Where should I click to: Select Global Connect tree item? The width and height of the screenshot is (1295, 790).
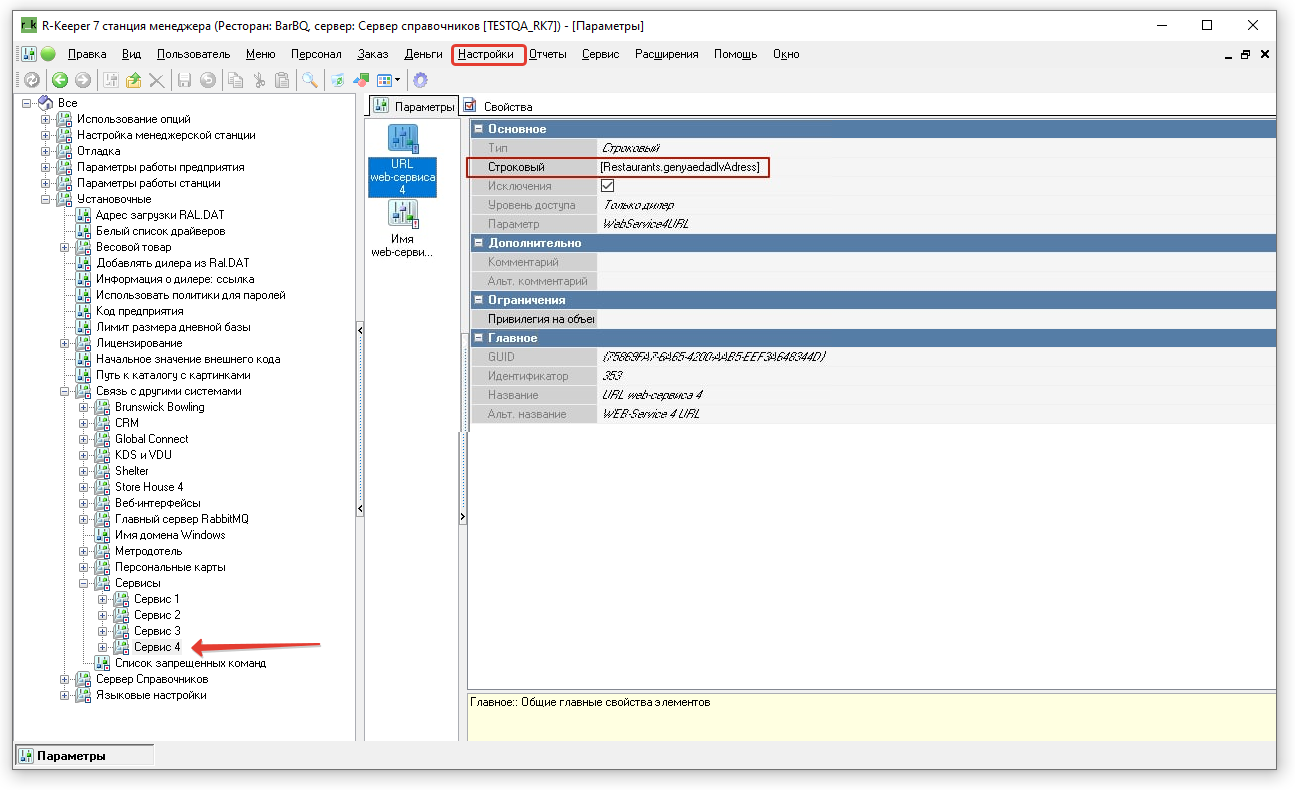(x=151, y=439)
